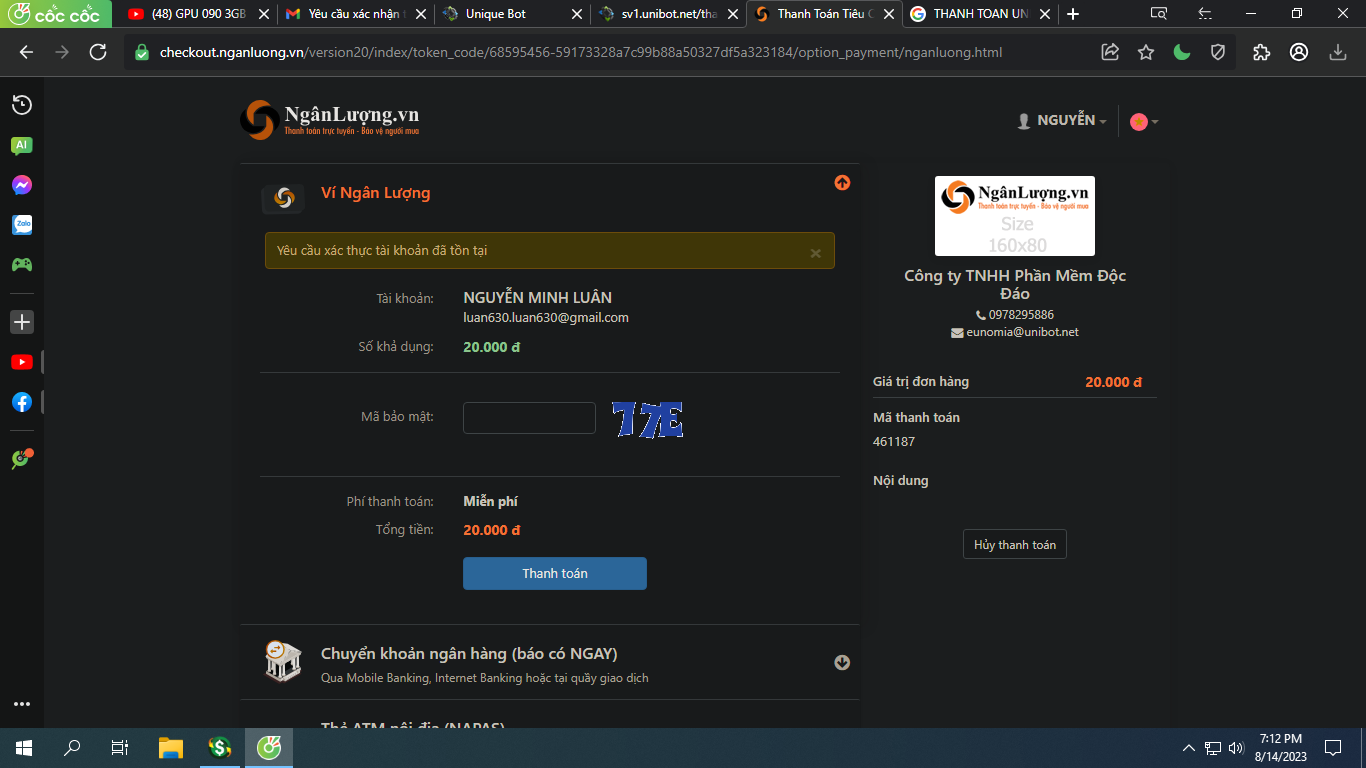This screenshot has height=768, width=1366.
Task: Open the shield ad-block icon
Action: 1218,52
